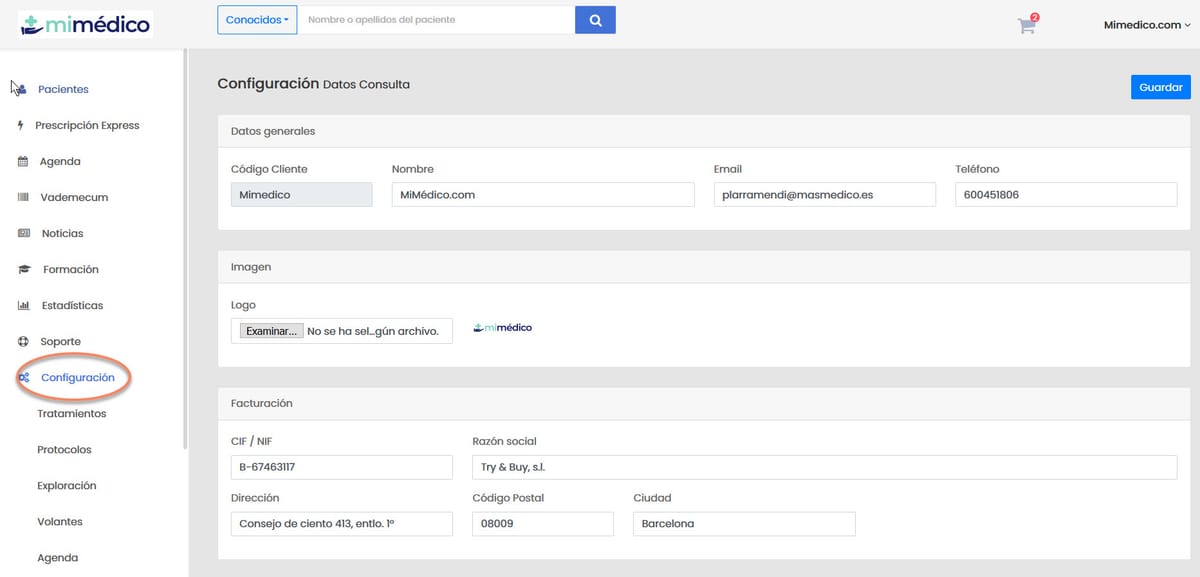
Task: Click the Razón social text field
Action: click(x=823, y=467)
